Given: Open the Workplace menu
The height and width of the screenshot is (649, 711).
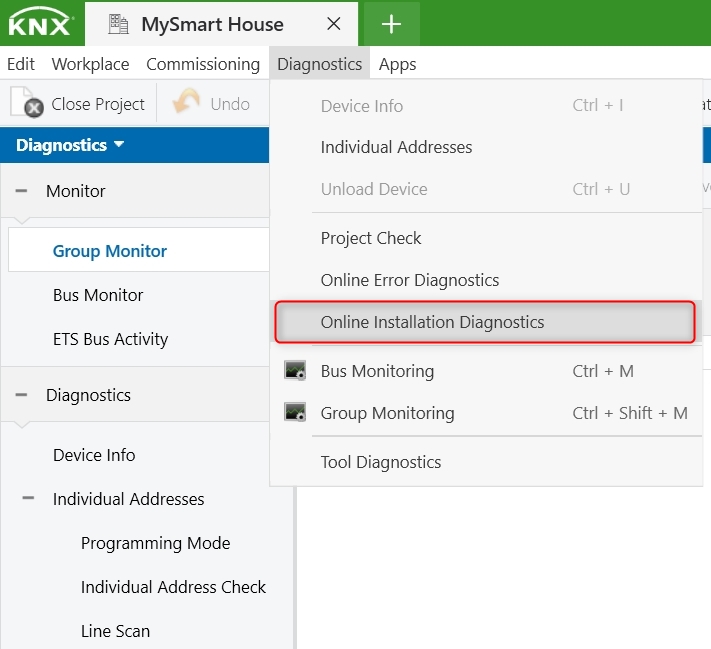Looking at the screenshot, I should (x=90, y=64).
